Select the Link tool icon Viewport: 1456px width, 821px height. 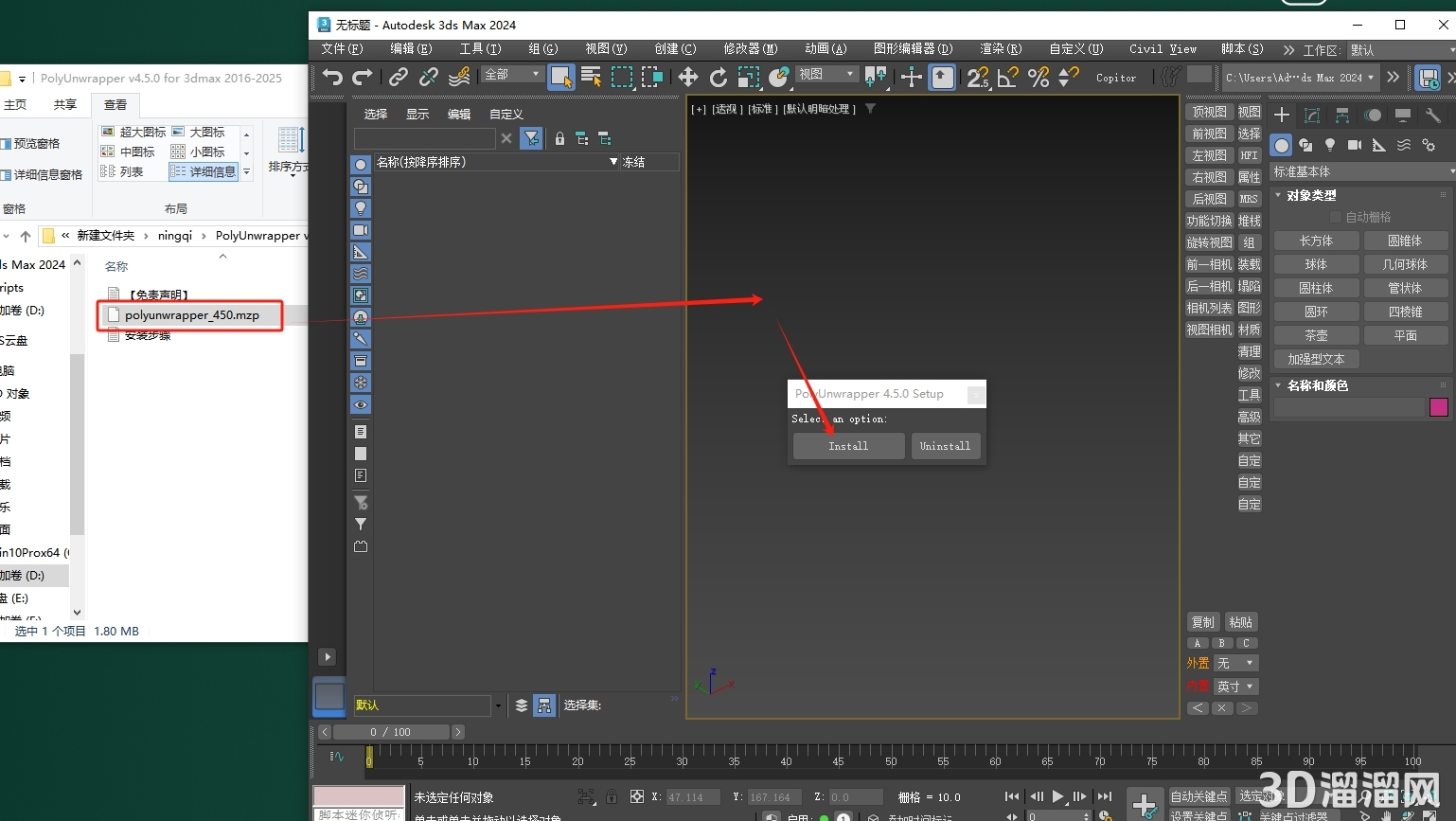[x=399, y=77]
